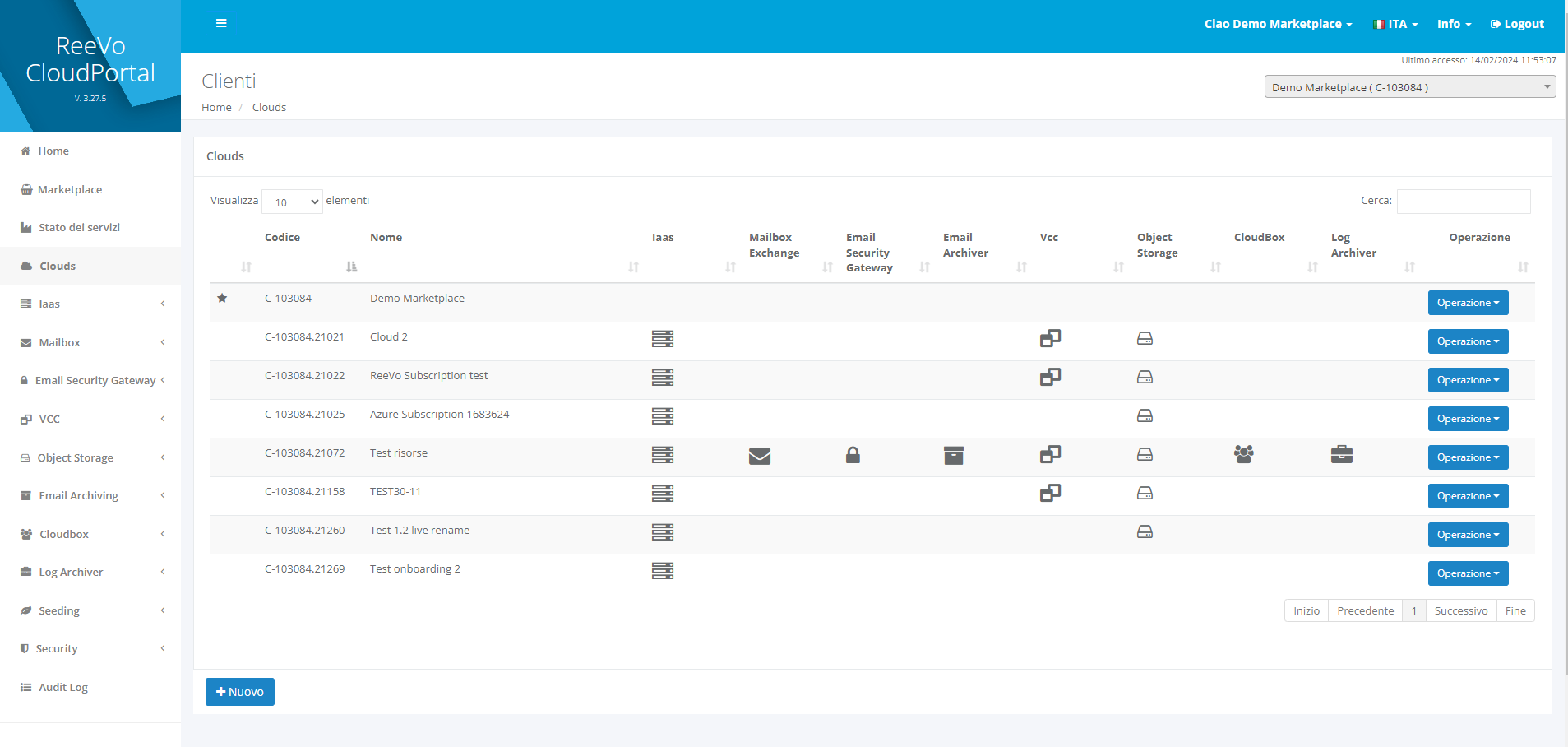Screen dimensions: 1568x747
Task: Click Iaas icon in ReeVo Subscription test row
Action: pos(663,377)
